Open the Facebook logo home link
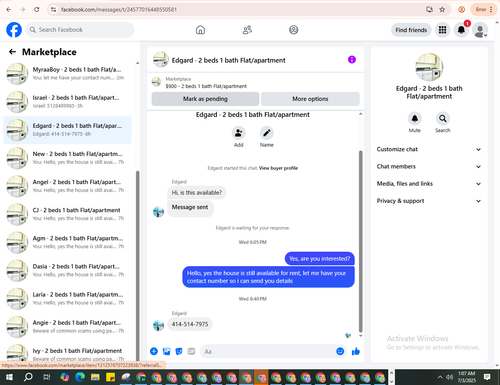 (14, 30)
